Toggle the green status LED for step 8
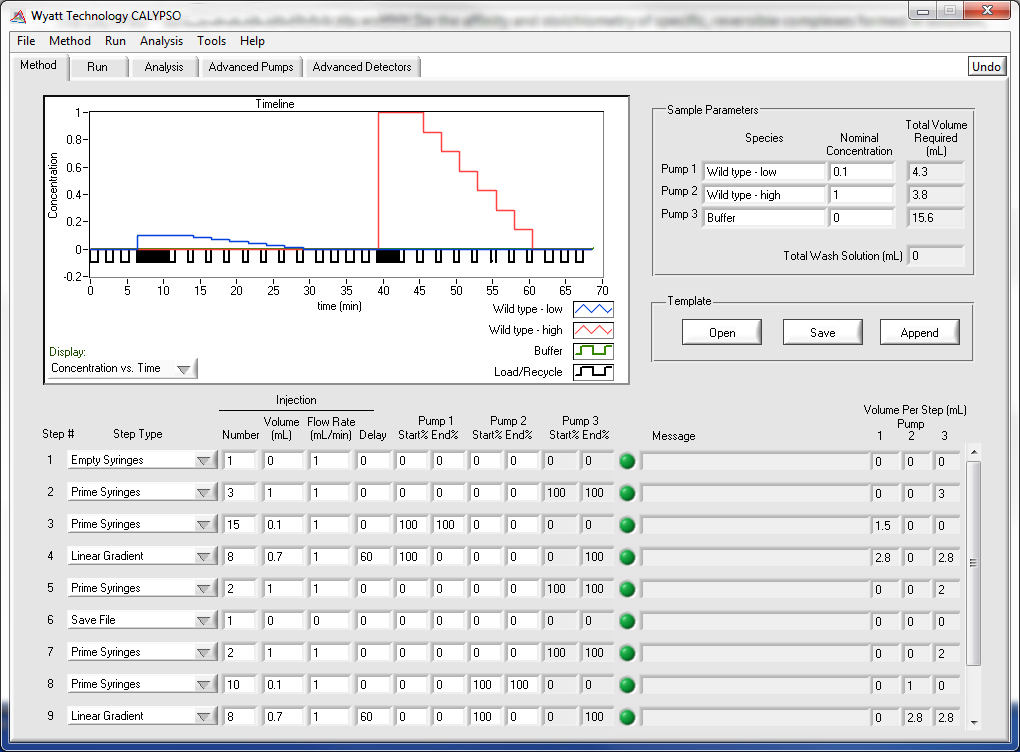This screenshot has height=752, width=1020. [627, 685]
